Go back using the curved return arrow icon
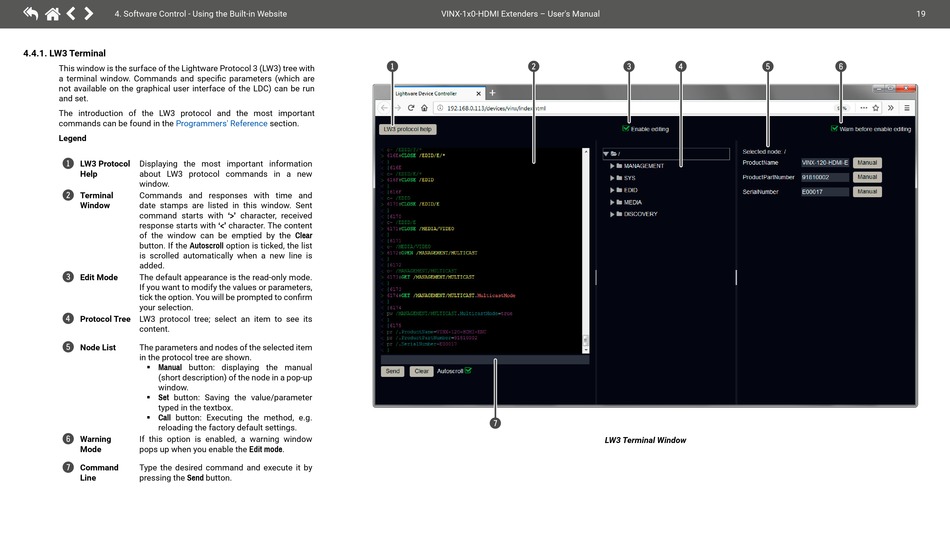The width and height of the screenshot is (950, 533). coord(30,13)
